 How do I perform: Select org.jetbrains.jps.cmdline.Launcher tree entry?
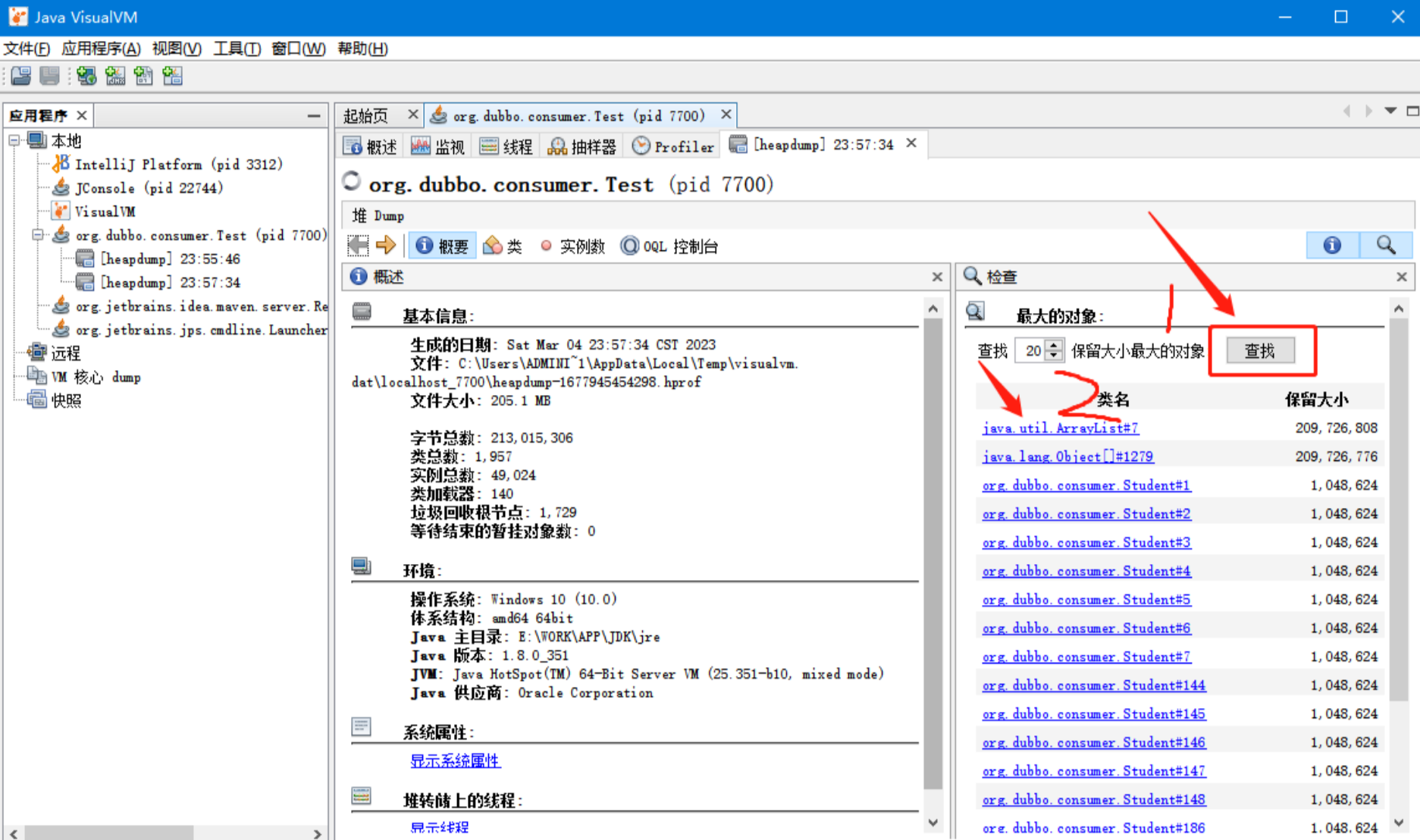[x=190, y=330]
